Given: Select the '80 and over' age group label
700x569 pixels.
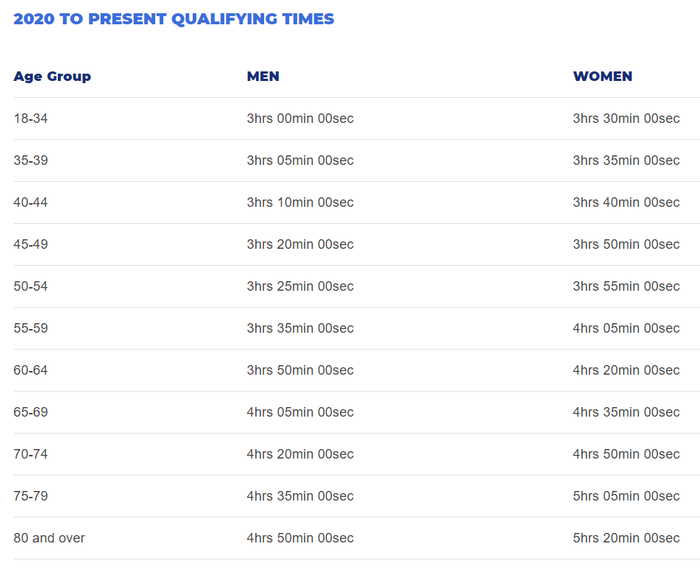Looking at the screenshot, I should point(49,538).
